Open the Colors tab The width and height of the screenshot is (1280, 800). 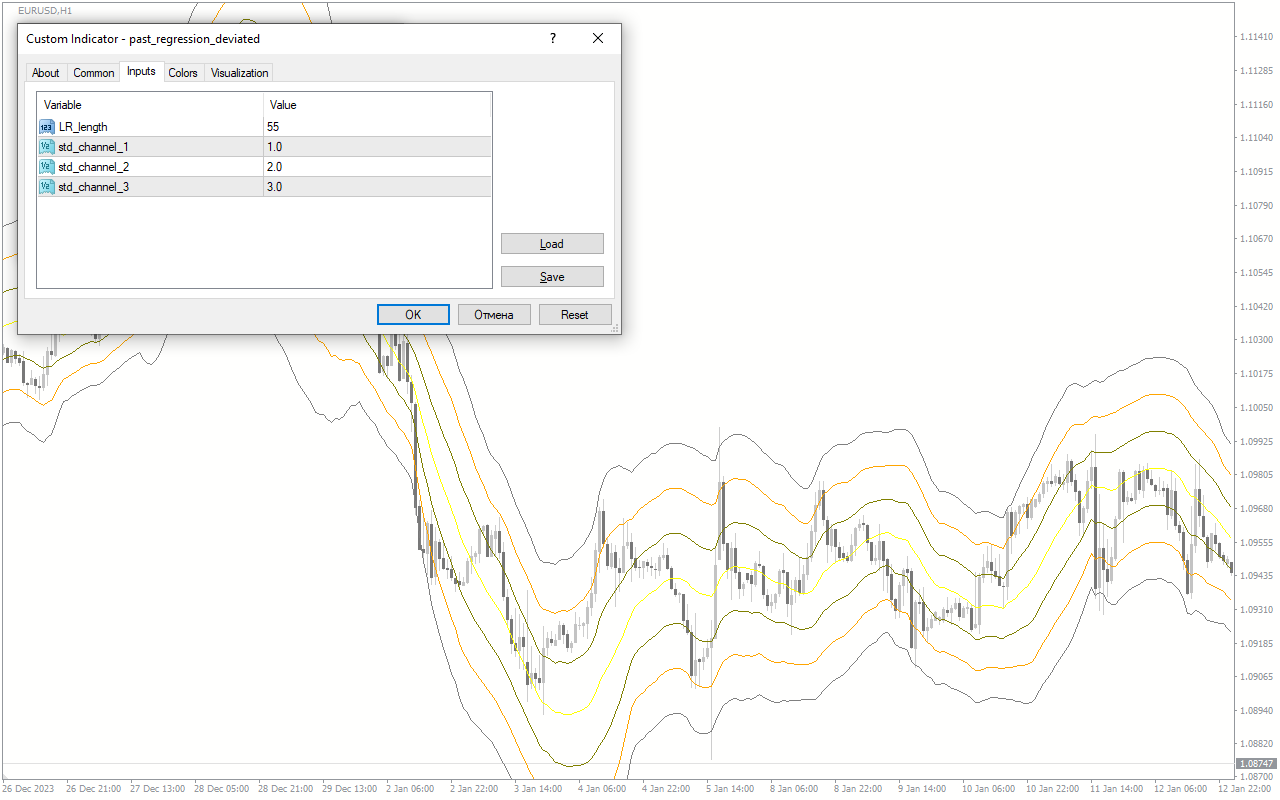pyautogui.click(x=183, y=73)
